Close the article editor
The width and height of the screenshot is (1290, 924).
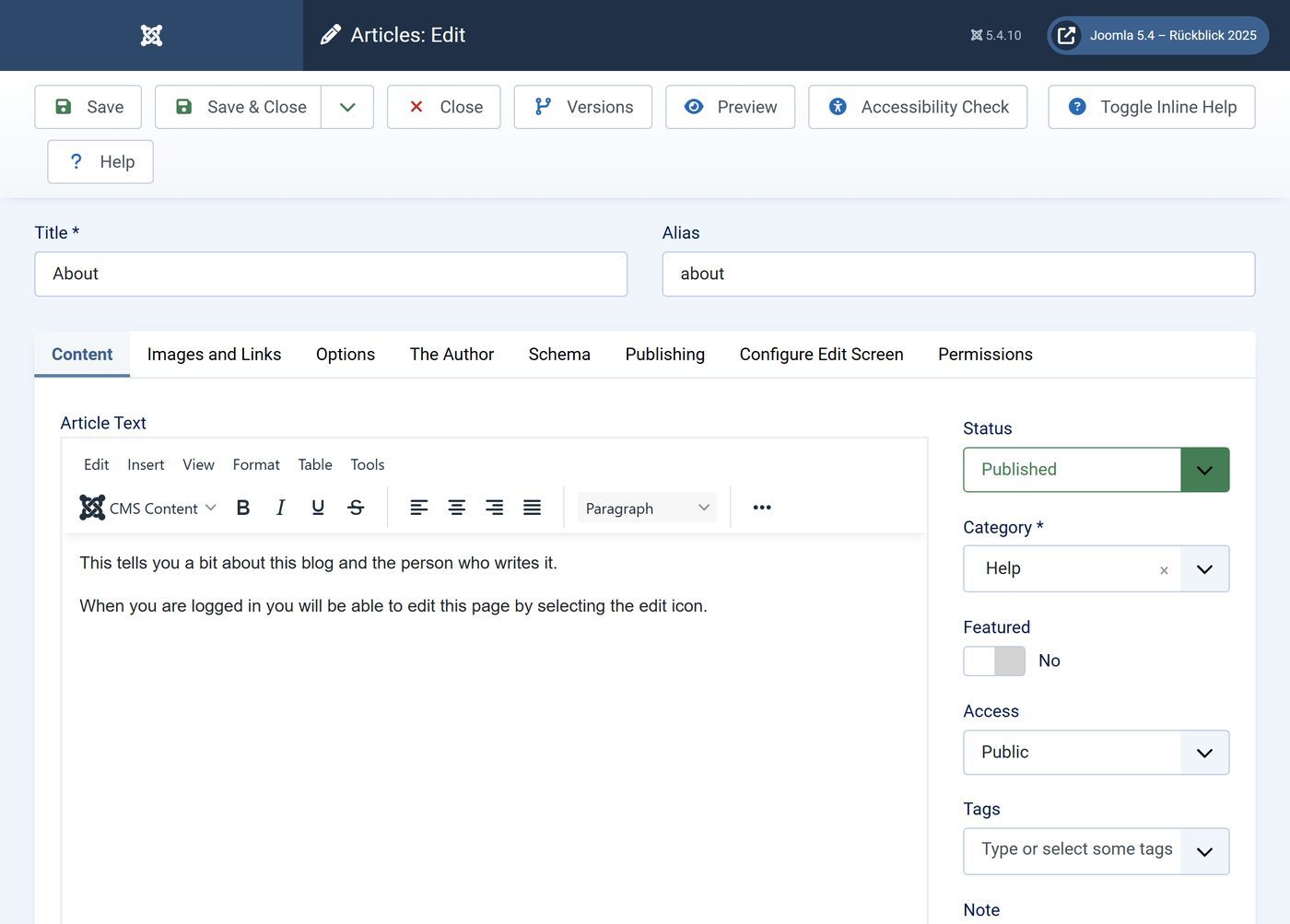point(444,107)
